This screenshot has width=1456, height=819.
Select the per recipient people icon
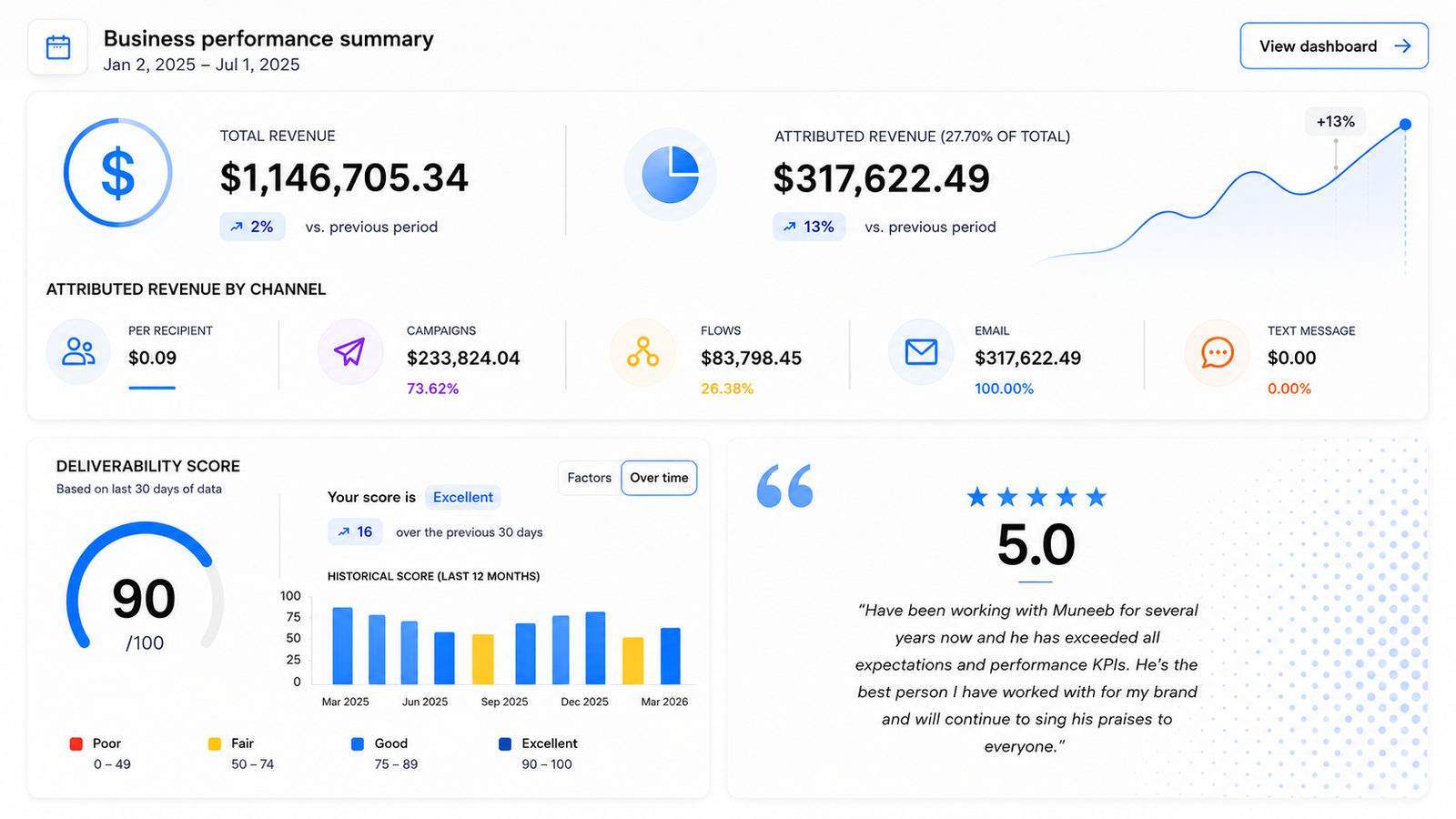(x=78, y=352)
